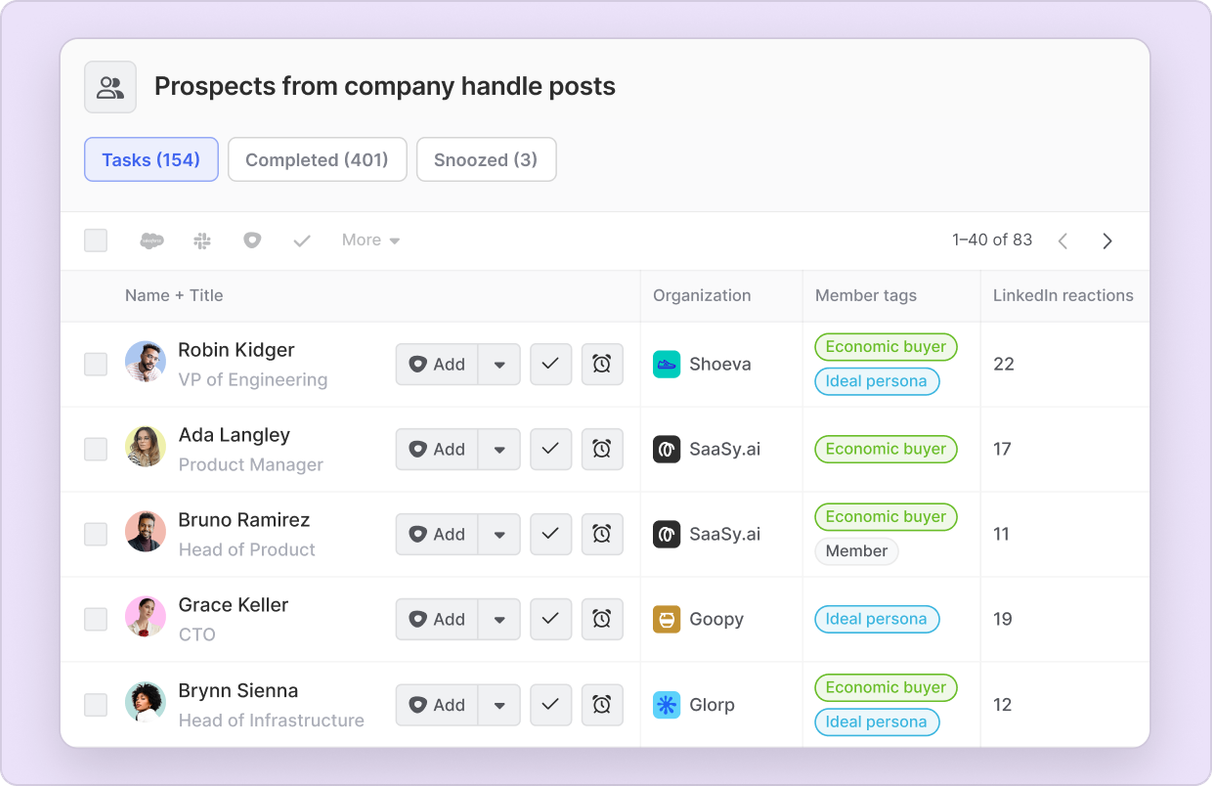Click the Slack icon in toolbar

(x=202, y=241)
